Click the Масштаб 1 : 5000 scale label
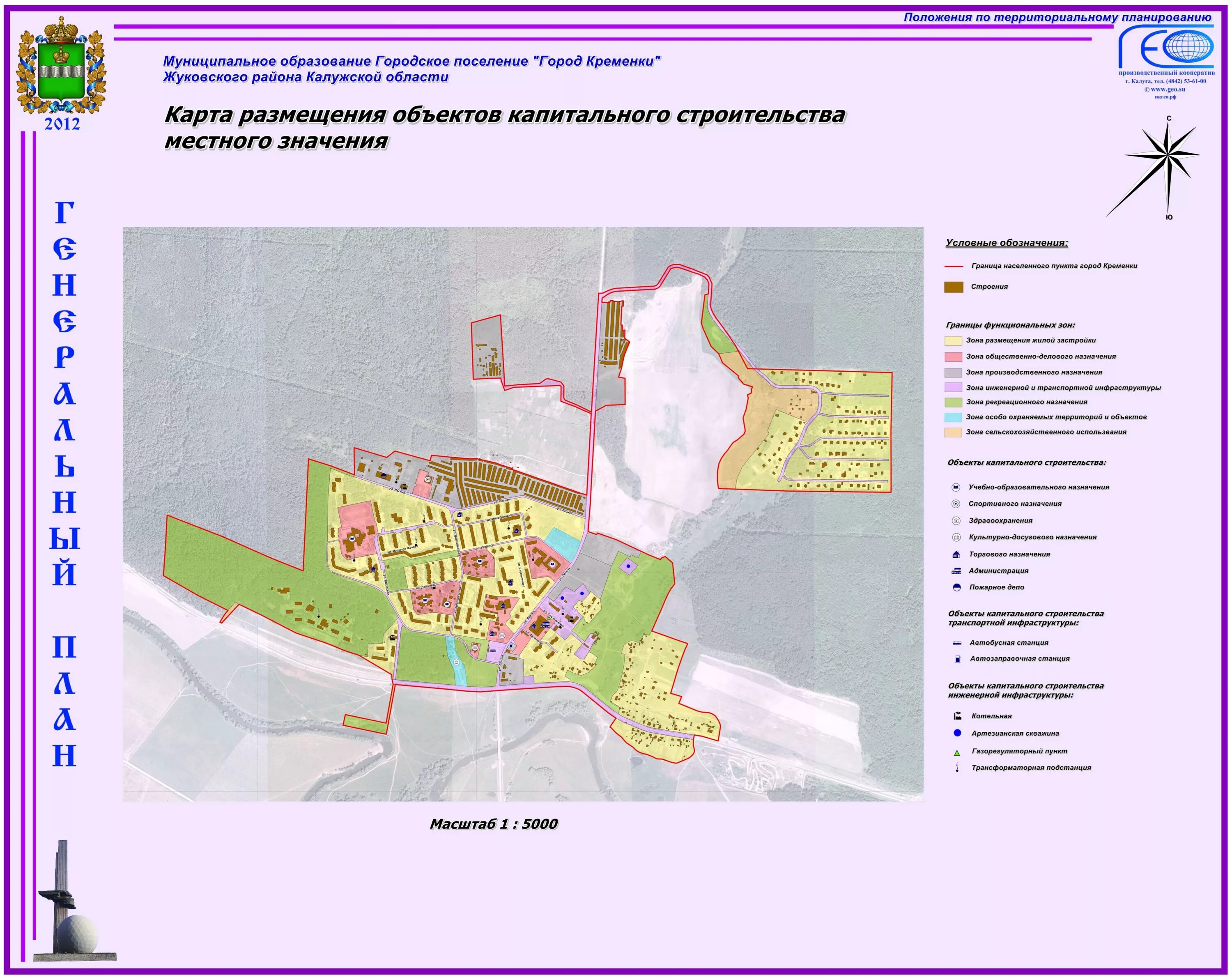The image size is (1232, 980). click(x=494, y=824)
